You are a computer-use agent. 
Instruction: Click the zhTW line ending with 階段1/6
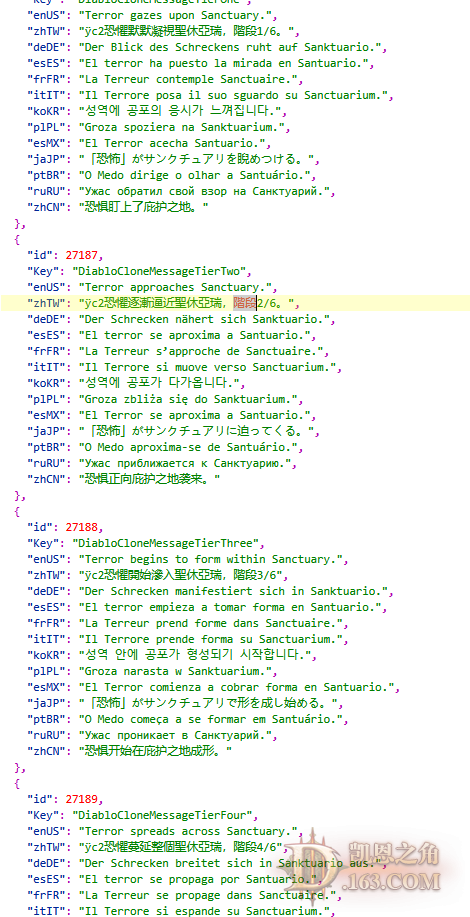click(163, 32)
